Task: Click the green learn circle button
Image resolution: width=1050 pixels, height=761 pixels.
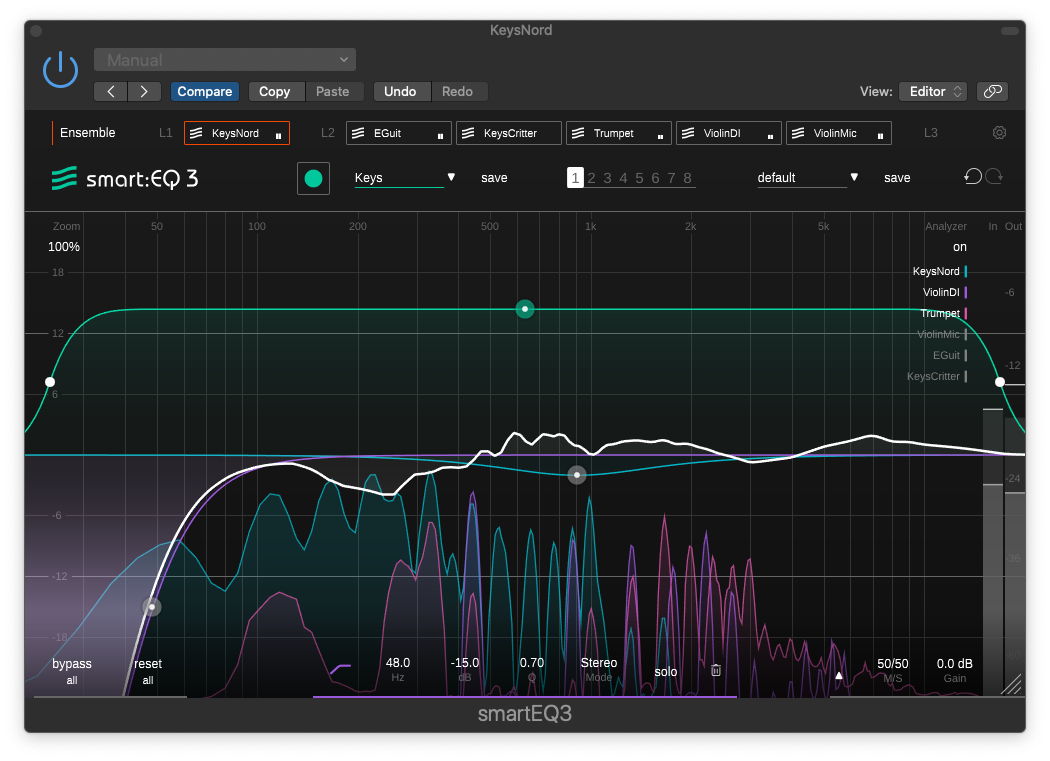Action: point(313,178)
